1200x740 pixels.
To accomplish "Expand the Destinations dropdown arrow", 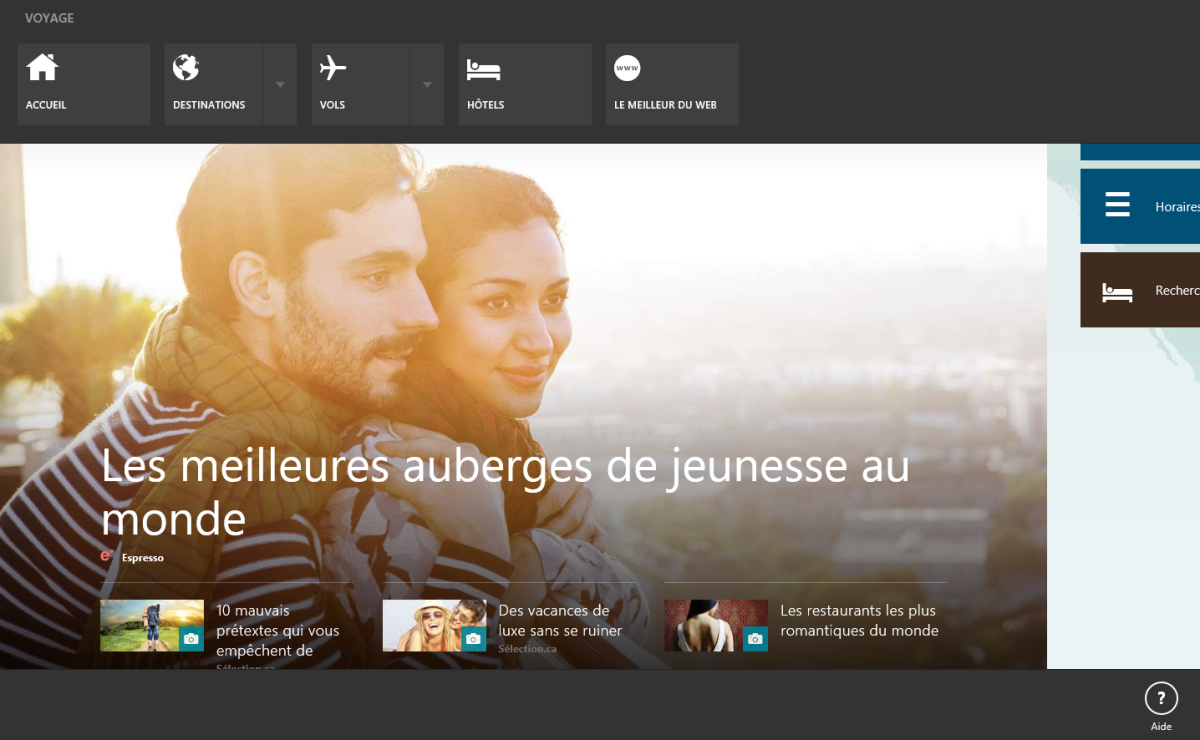I will point(280,84).
